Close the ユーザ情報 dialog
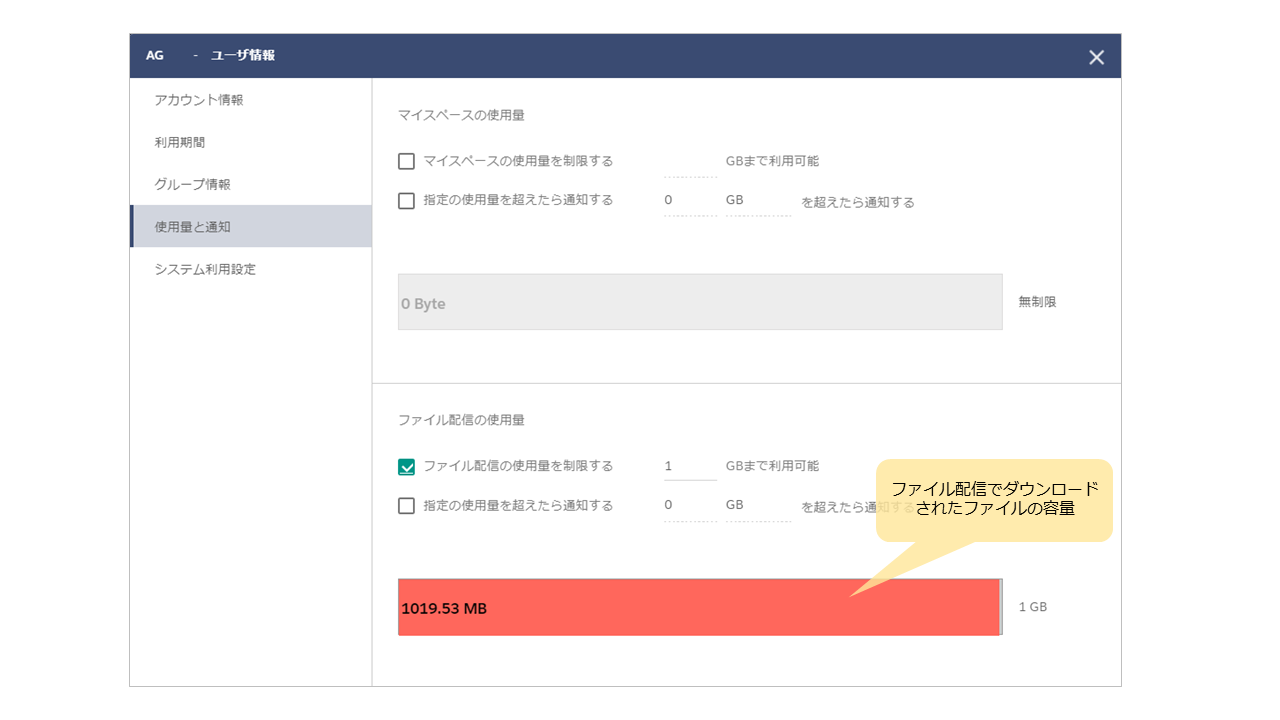This screenshot has height=720, width=1280. pyautogui.click(x=1096, y=57)
